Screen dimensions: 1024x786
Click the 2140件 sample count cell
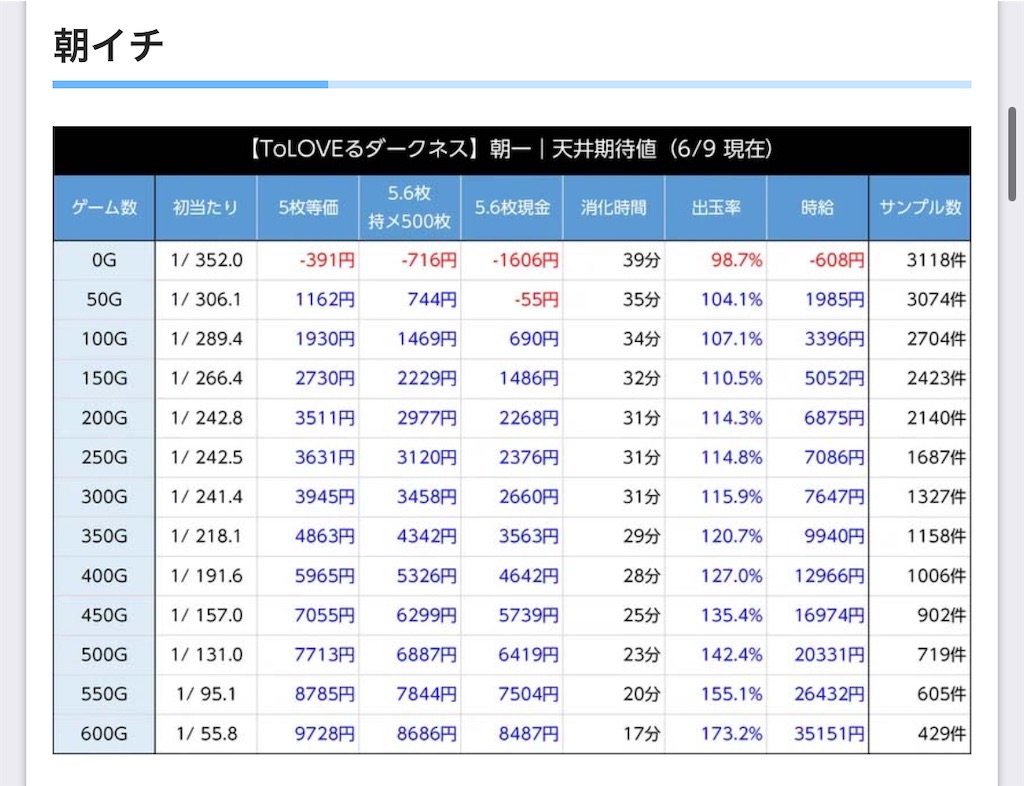920,418
